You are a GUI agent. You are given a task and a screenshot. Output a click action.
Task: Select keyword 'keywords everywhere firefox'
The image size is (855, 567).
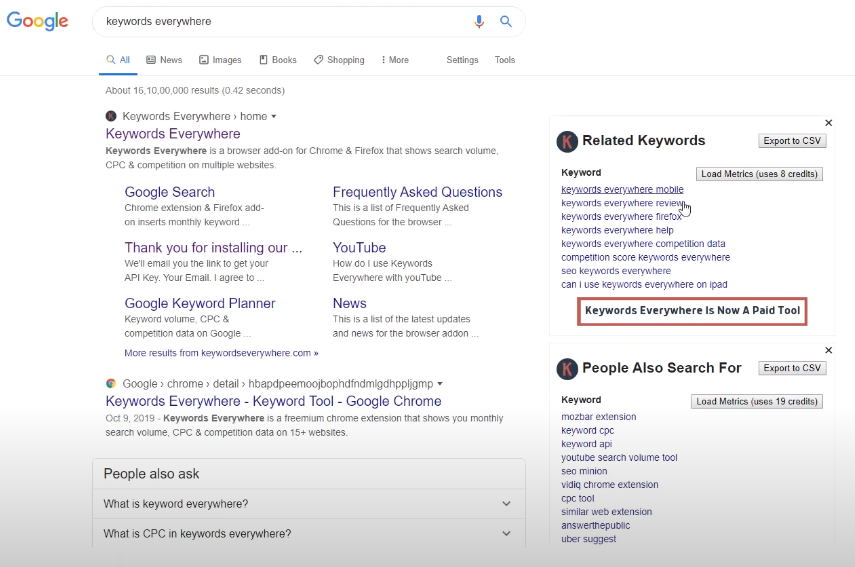click(622, 216)
